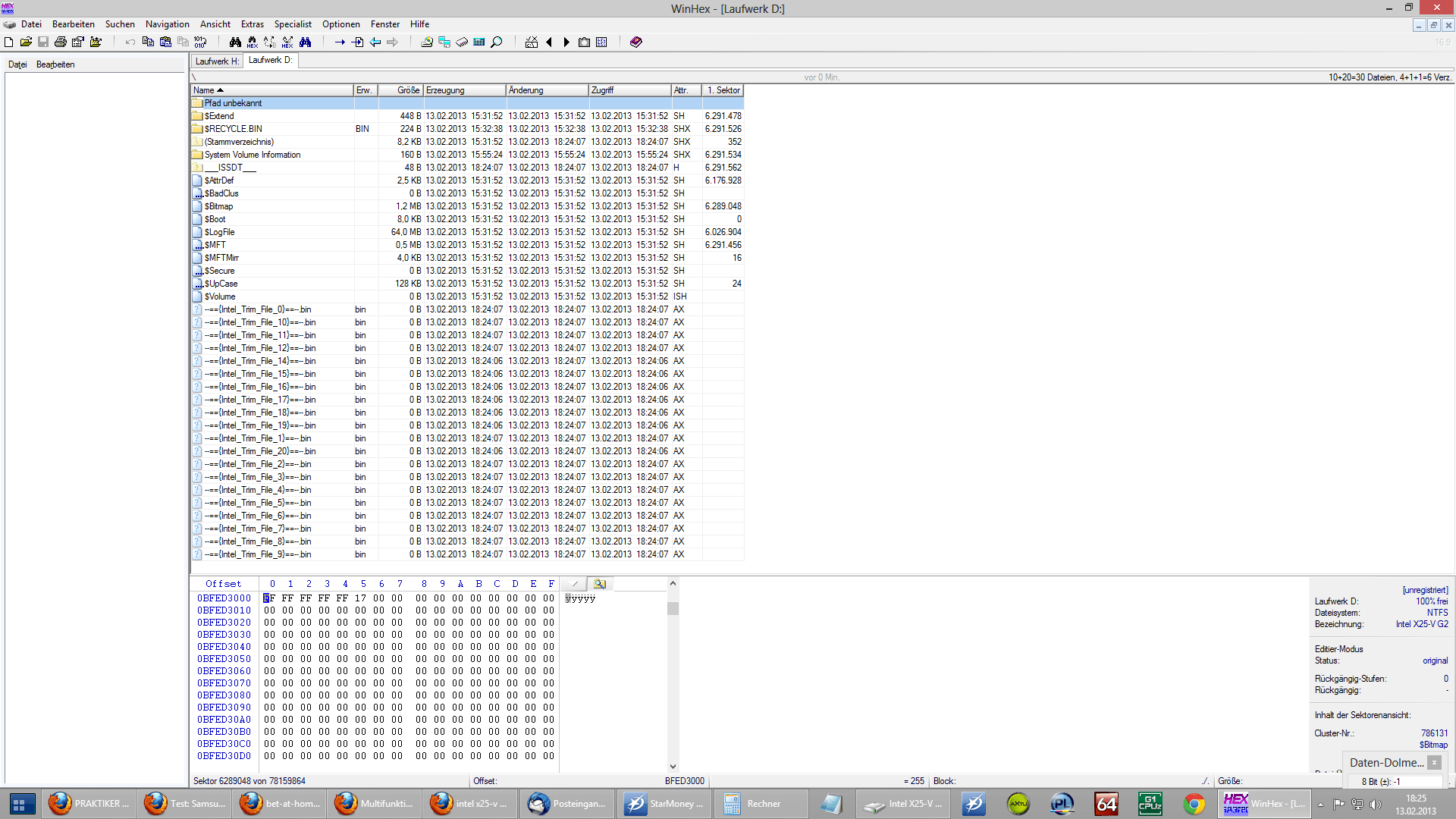This screenshot has width=1456, height=819.
Task: Select the Laufwerk D: tab
Action: click(271, 61)
